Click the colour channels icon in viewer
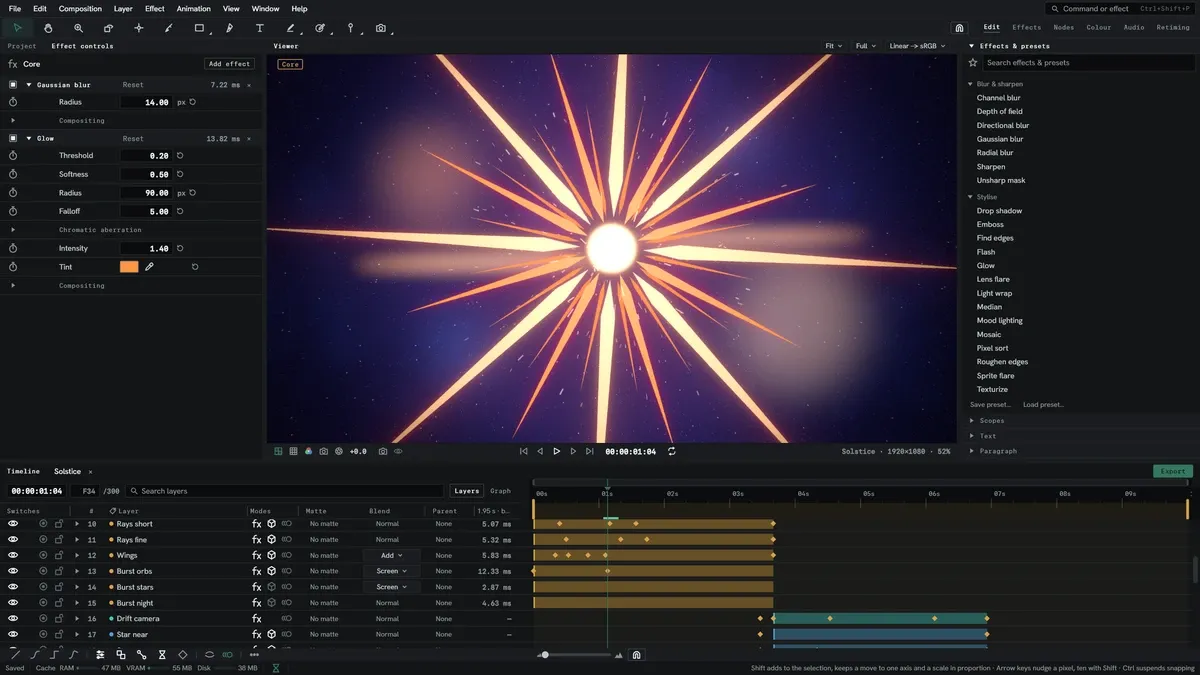The width and height of the screenshot is (1200, 675). click(x=308, y=451)
